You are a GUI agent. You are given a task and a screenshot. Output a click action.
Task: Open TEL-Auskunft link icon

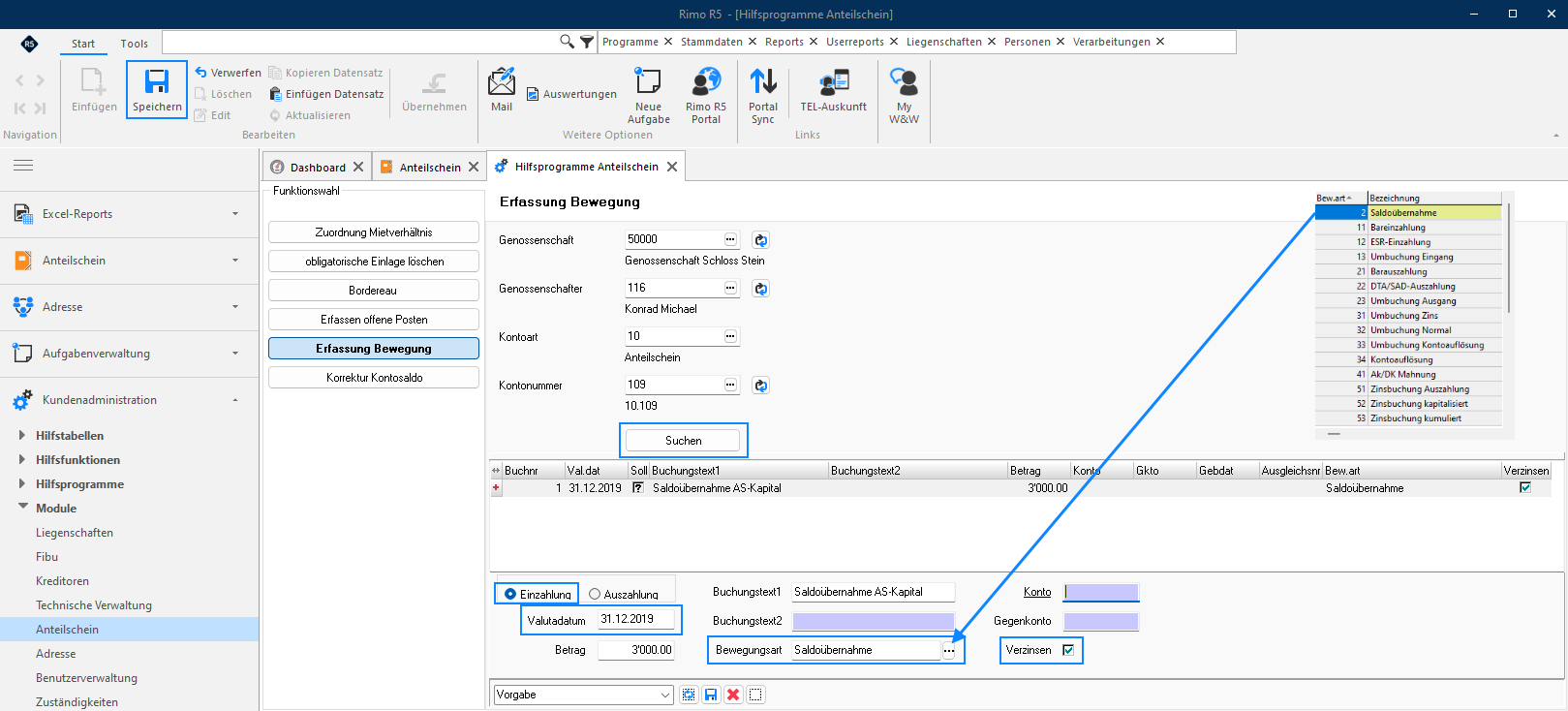834,81
